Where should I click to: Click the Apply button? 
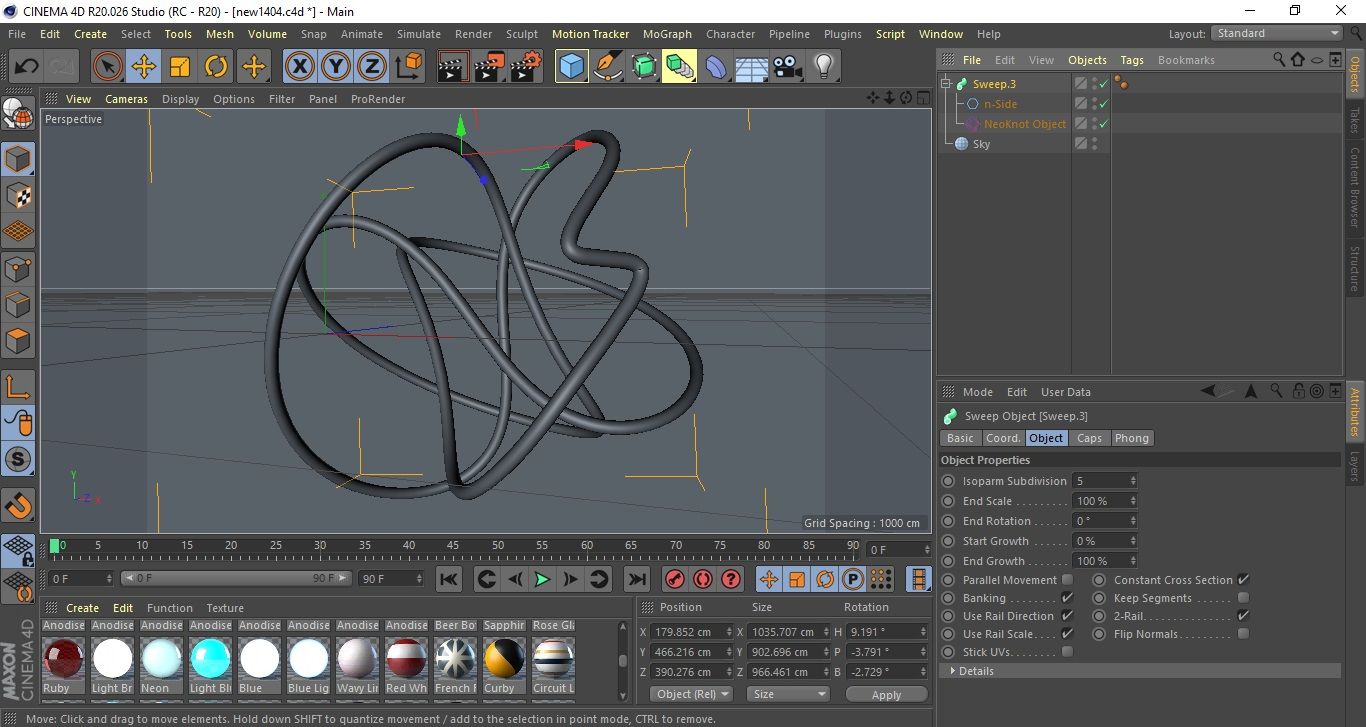pyautogui.click(x=886, y=694)
